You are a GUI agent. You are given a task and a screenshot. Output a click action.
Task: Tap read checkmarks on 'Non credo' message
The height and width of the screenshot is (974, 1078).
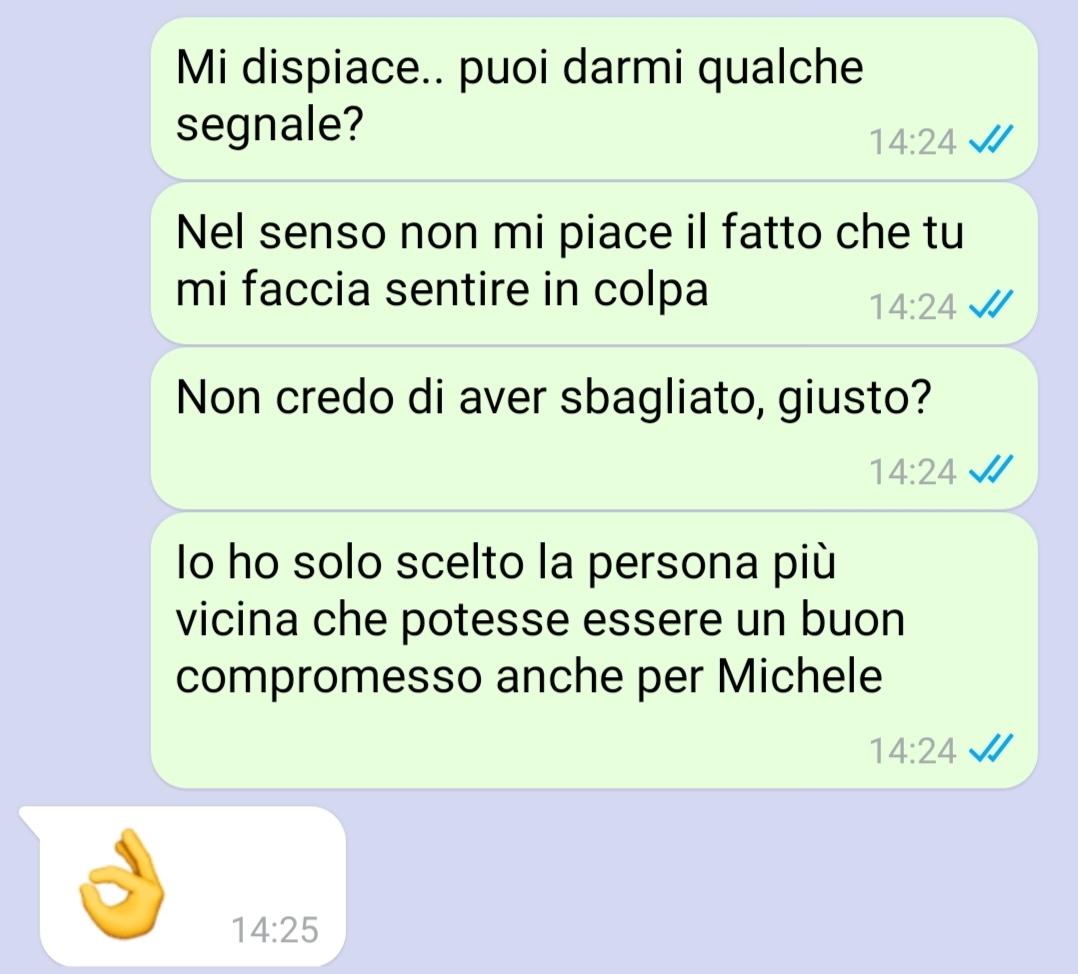tap(991, 471)
